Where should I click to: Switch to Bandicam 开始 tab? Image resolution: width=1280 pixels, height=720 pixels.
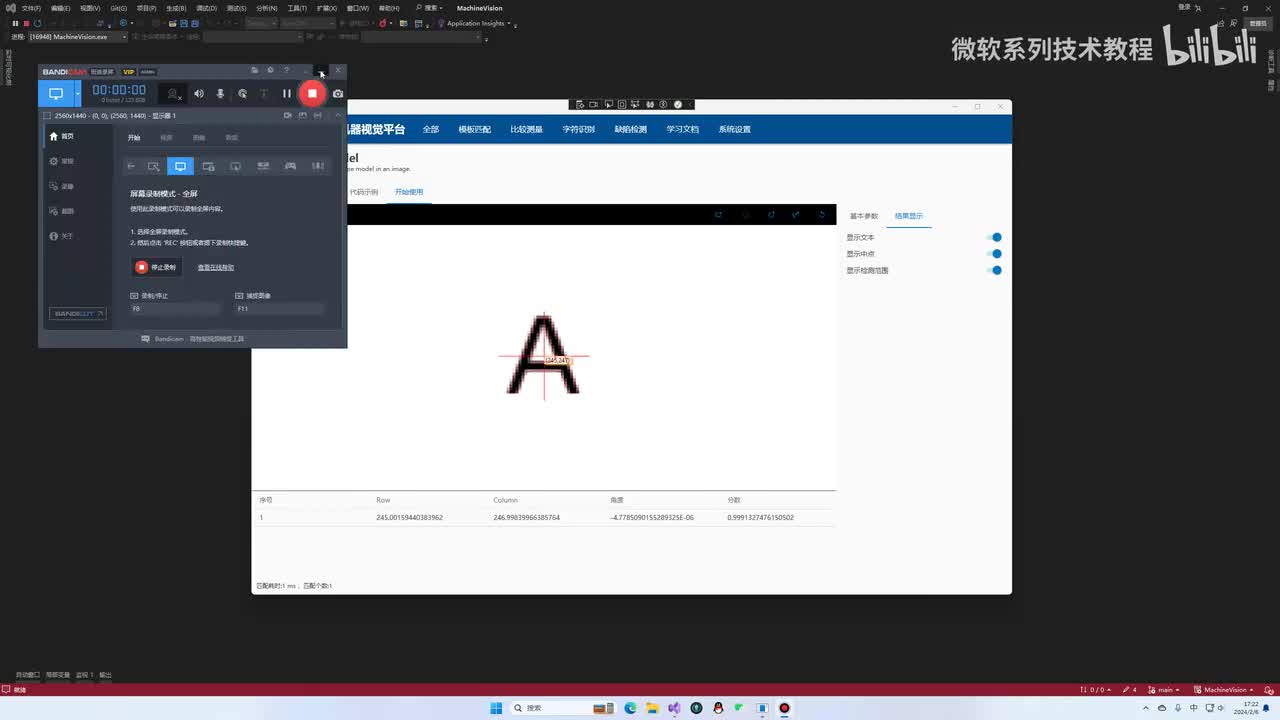click(x=134, y=138)
